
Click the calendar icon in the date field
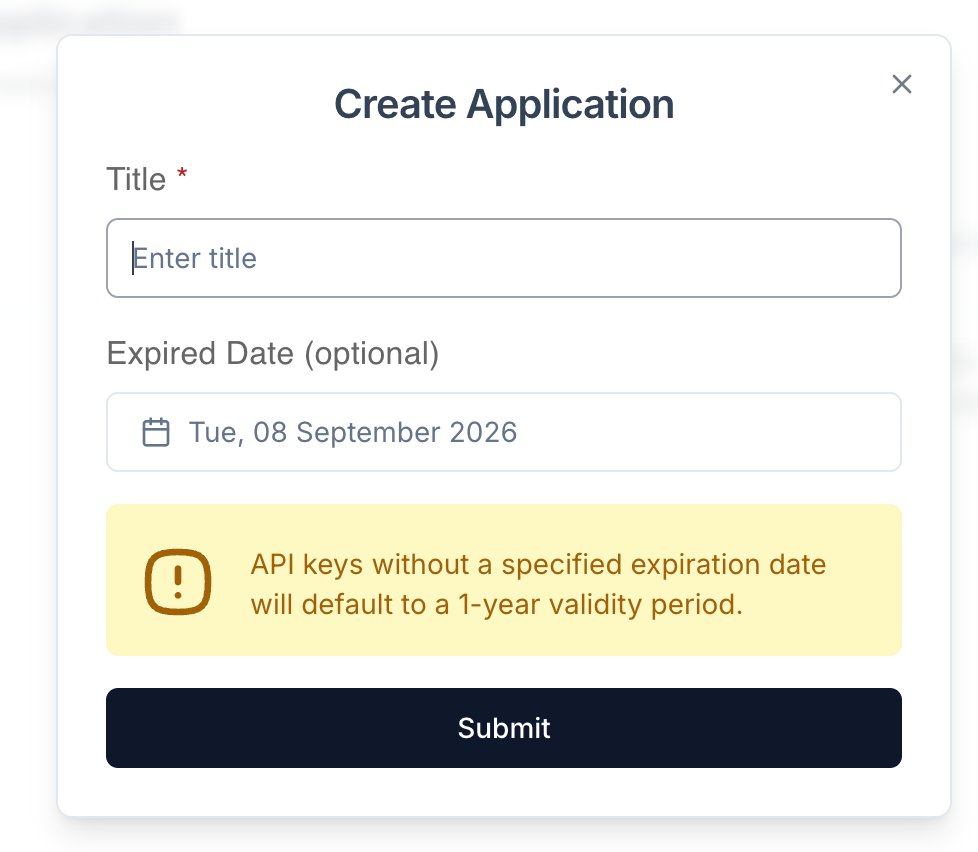pos(156,433)
